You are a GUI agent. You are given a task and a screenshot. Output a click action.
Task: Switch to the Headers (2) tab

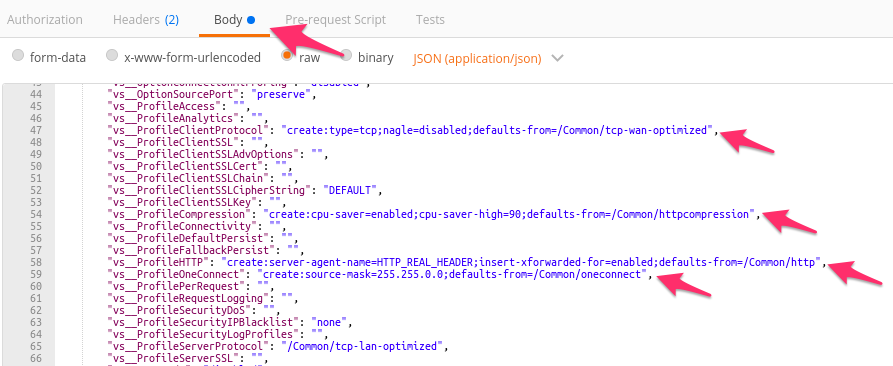pyautogui.click(x=146, y=19)
